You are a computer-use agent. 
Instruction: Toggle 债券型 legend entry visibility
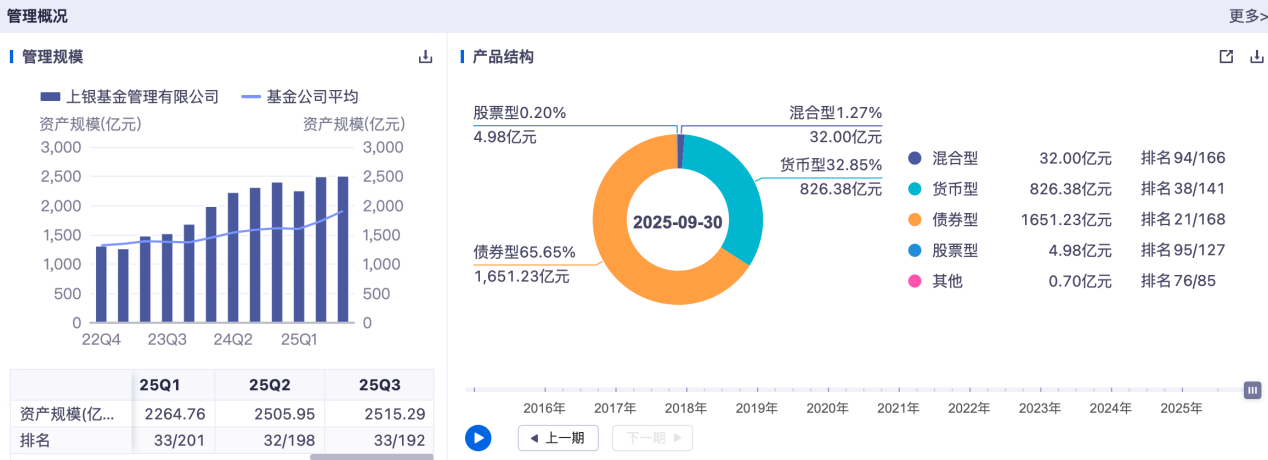click(914, 220)
